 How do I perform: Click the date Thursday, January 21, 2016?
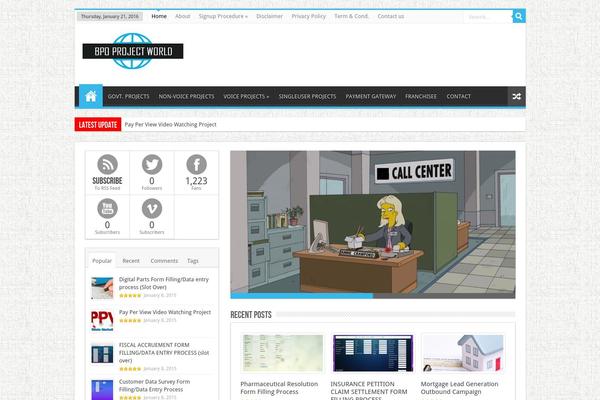pyautogui.click(x=110, y=16)
